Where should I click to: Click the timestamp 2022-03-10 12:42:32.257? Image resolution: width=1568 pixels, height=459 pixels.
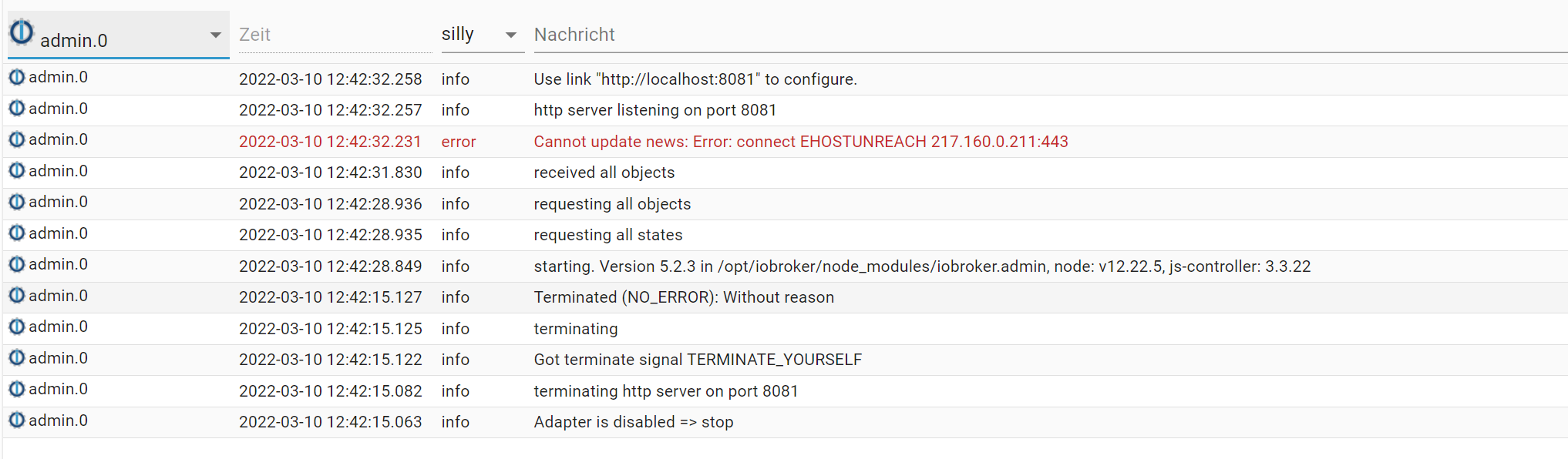pyautogui.click(x=330, y=110)
